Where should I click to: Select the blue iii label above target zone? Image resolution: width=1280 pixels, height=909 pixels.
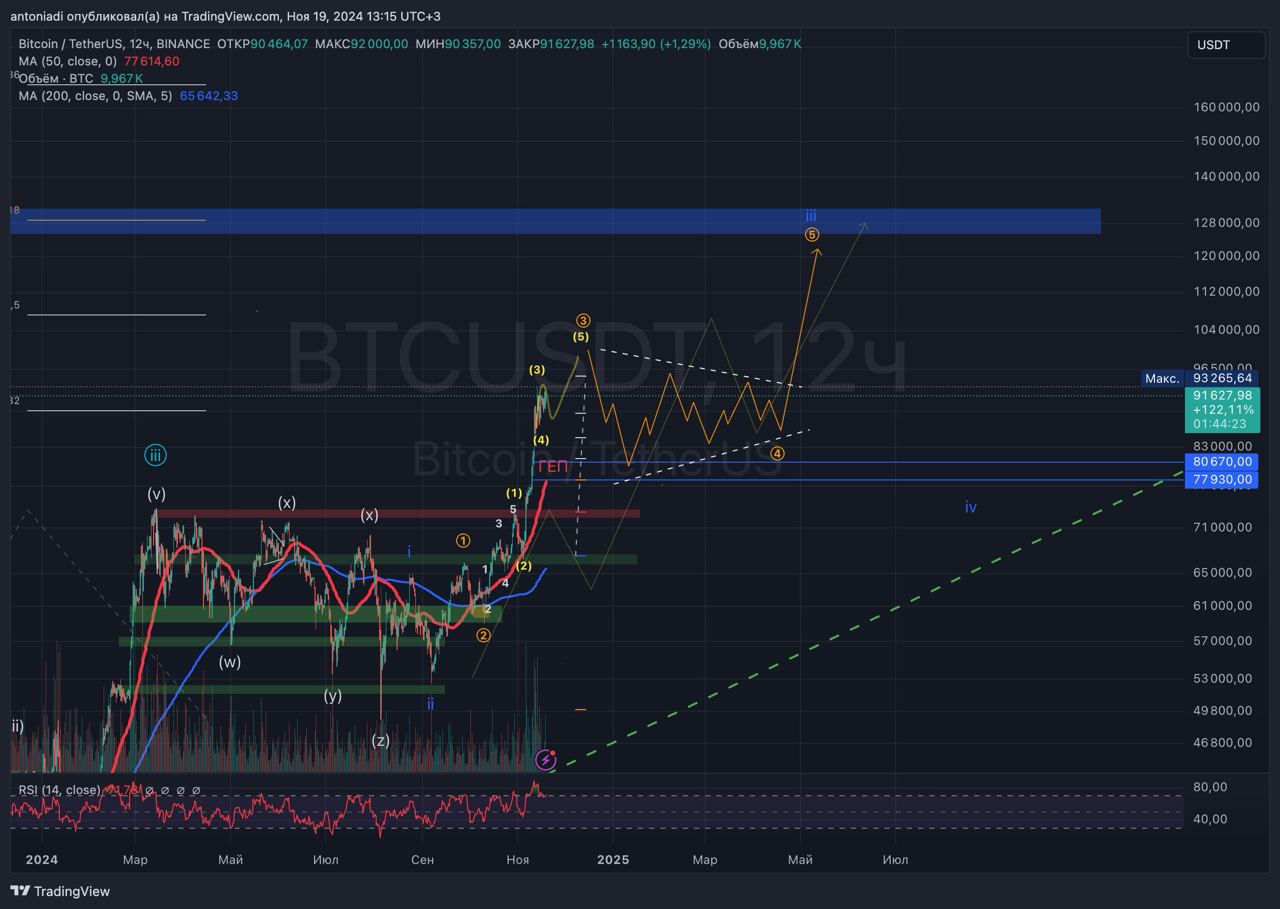pos(811,216)
